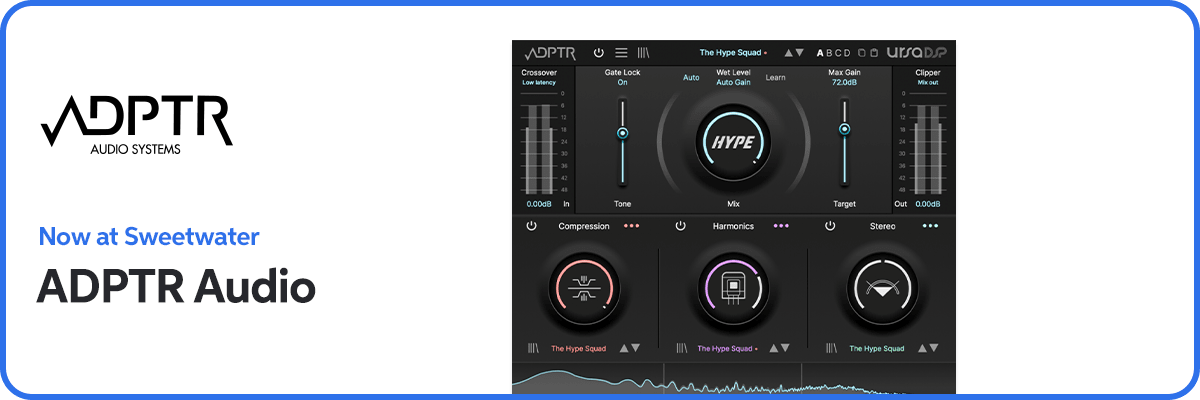The width and height of the screenshot is (1200, 400).
Task: Select previous Harmonics preset up arrow
Action: click(773, 348)
